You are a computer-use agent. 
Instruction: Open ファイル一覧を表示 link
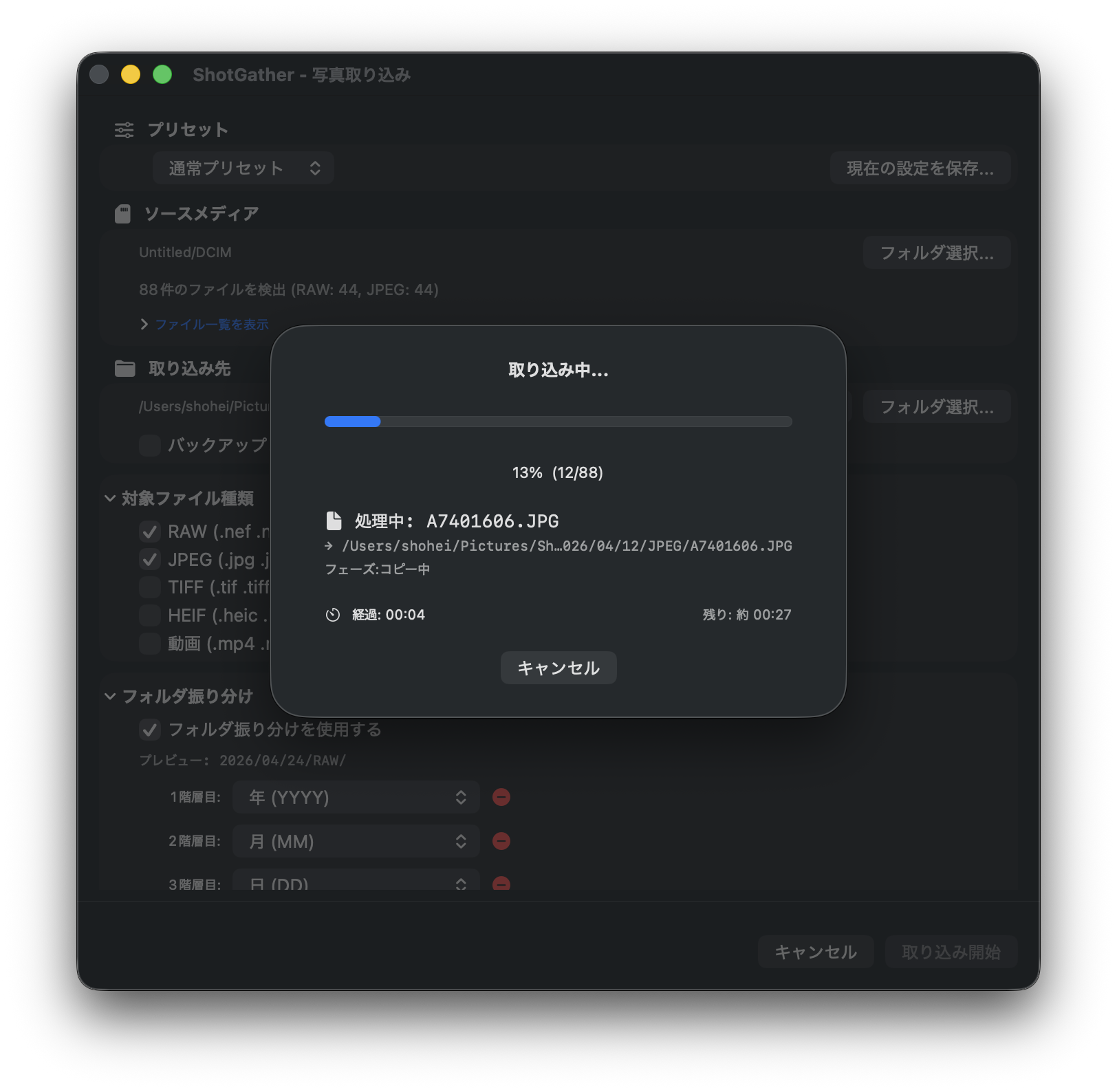click(212, 324)
